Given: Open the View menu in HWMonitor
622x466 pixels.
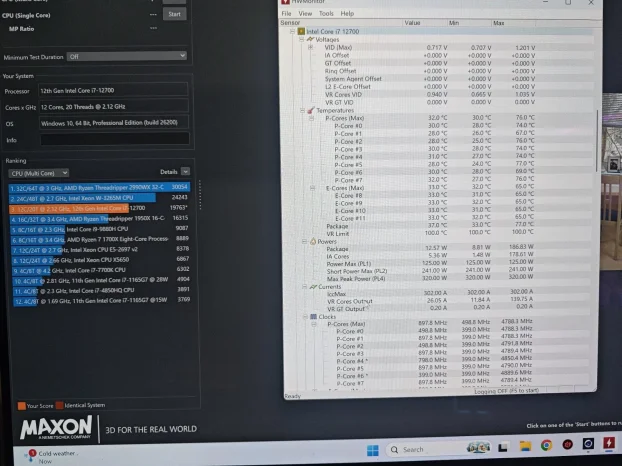Looking at the screenshot, I should tap(305, 13).
